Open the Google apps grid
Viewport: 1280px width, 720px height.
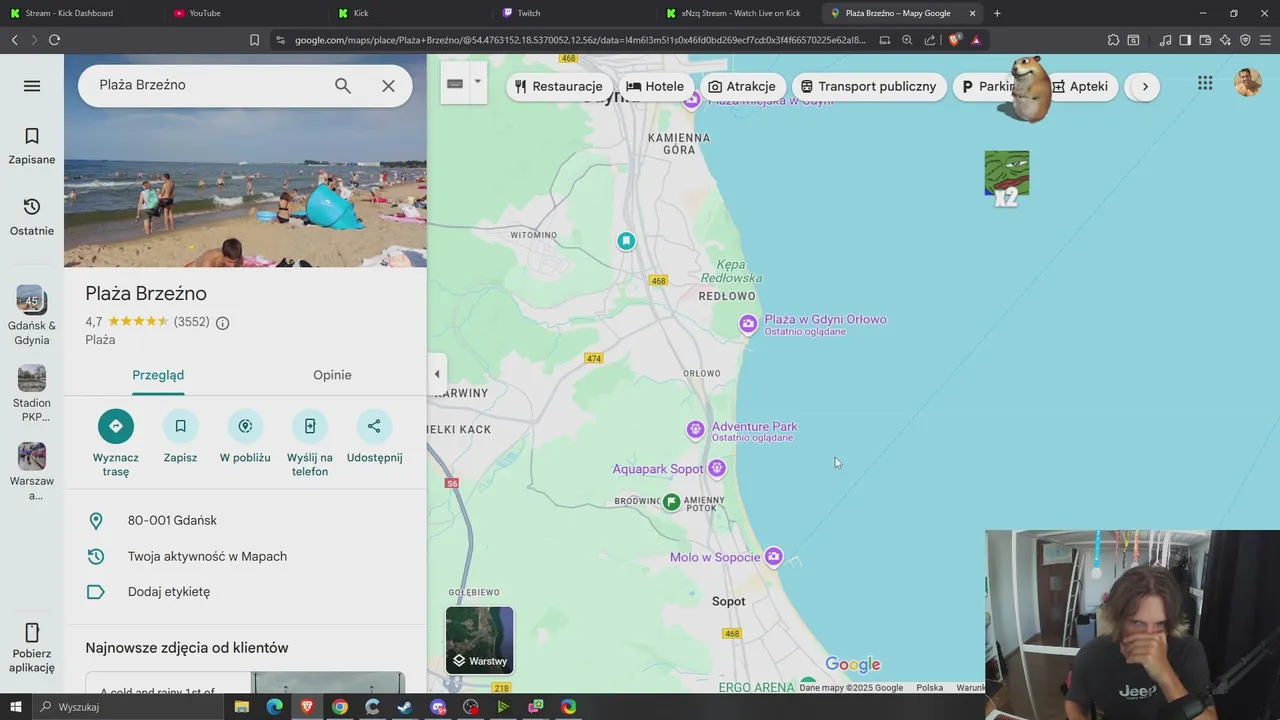[1205, 84]
